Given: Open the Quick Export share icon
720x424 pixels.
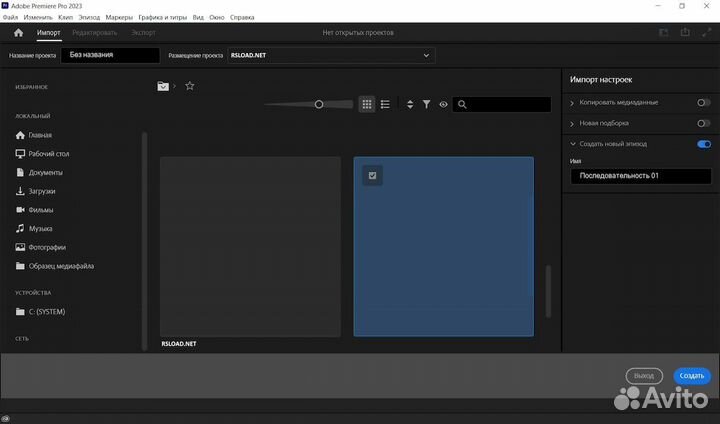Looking at the screenshot, I should pos(685,32).
